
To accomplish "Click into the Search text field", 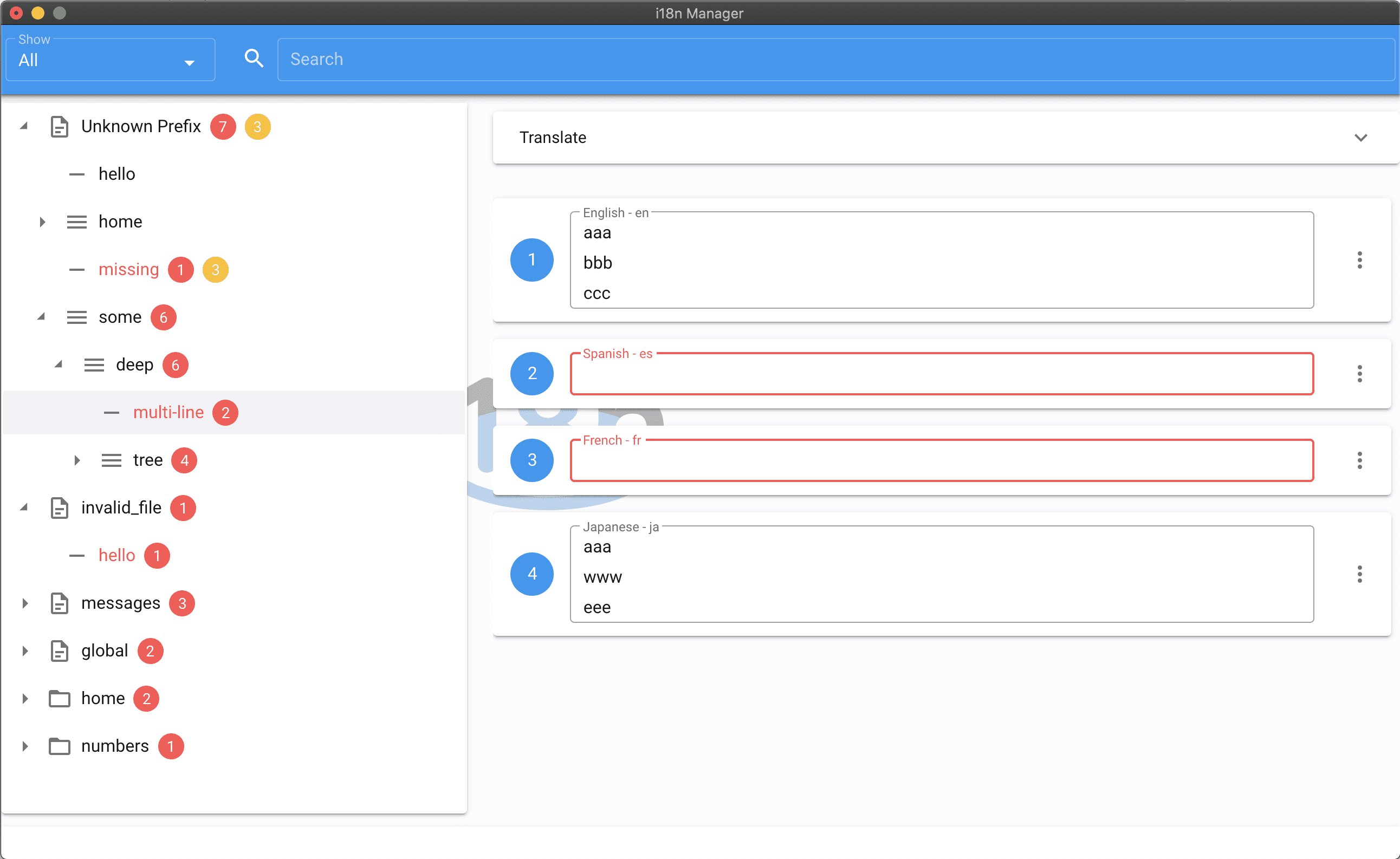I will coord(835,60).
